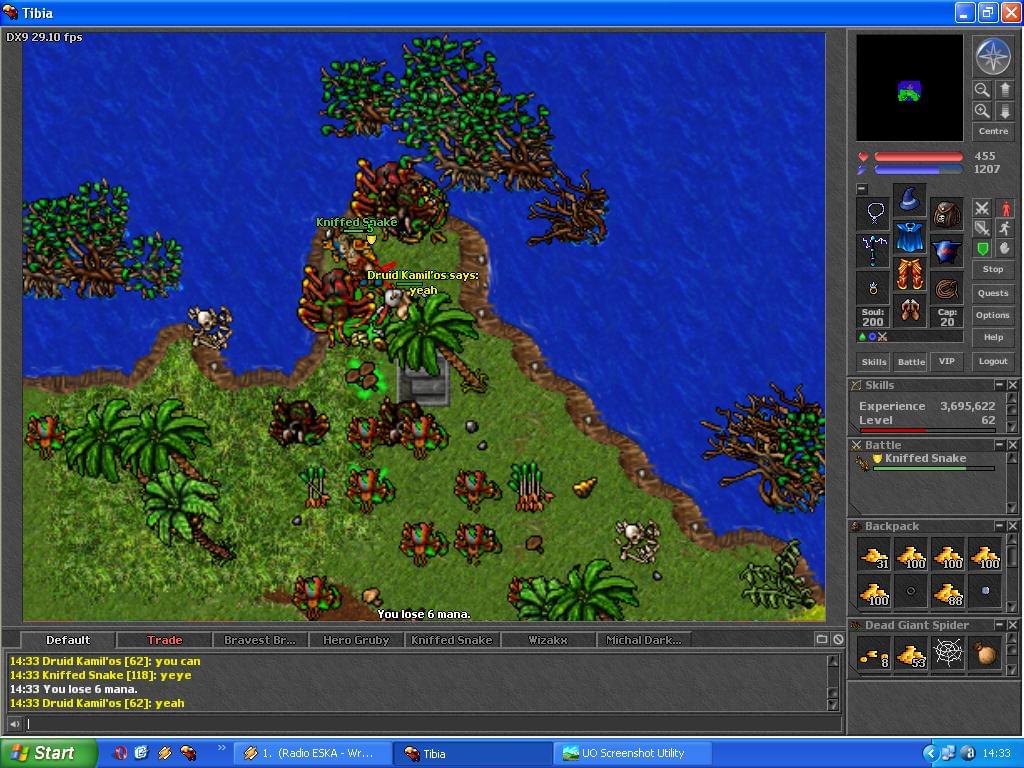Image resolution: width=1024 pixels, height=768 pixels.
Task: Switch to the Trade chat tab
Action: click(x=165, y=640)
